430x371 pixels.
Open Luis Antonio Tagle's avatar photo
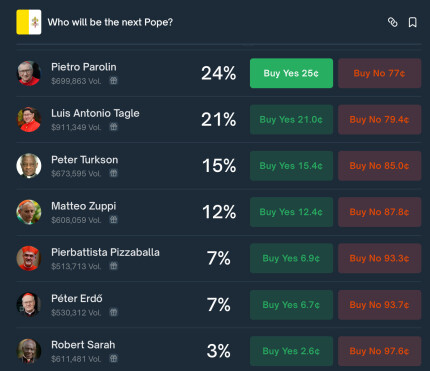(x=29, y=119)
